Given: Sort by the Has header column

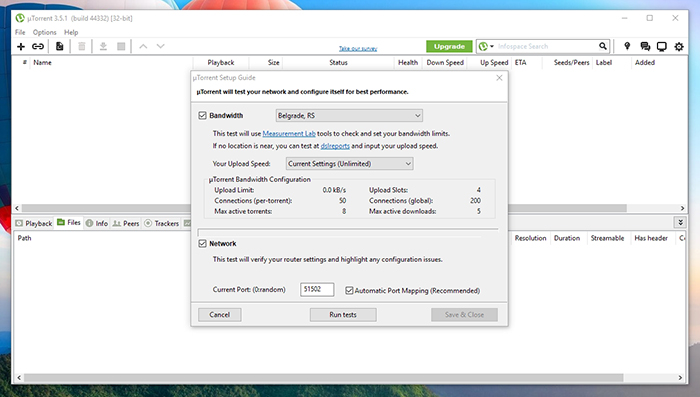Looking at the screenshot, I should (x=651, y=238).
